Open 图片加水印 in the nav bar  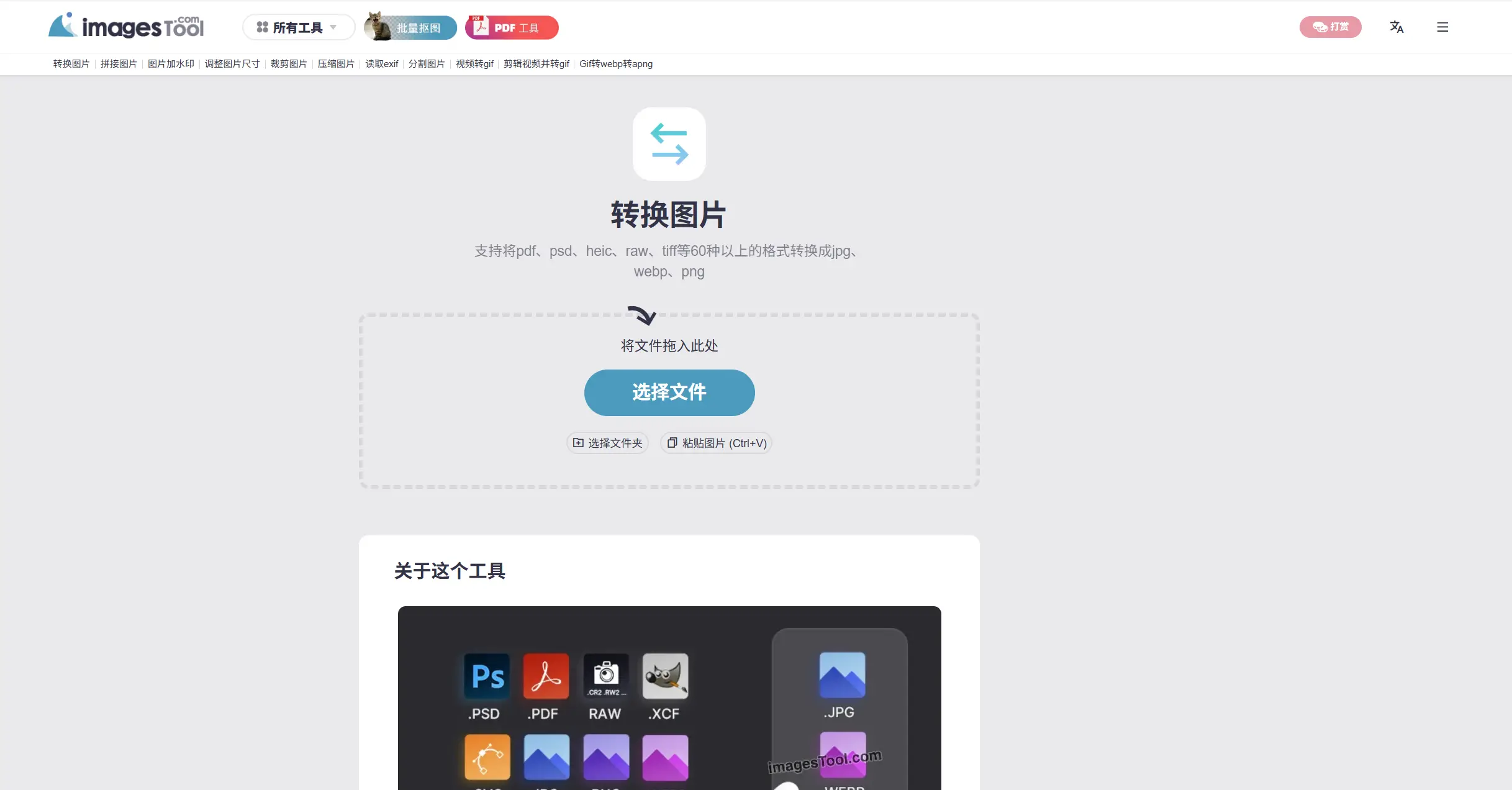pyautogui.click(x=171, y=64)
